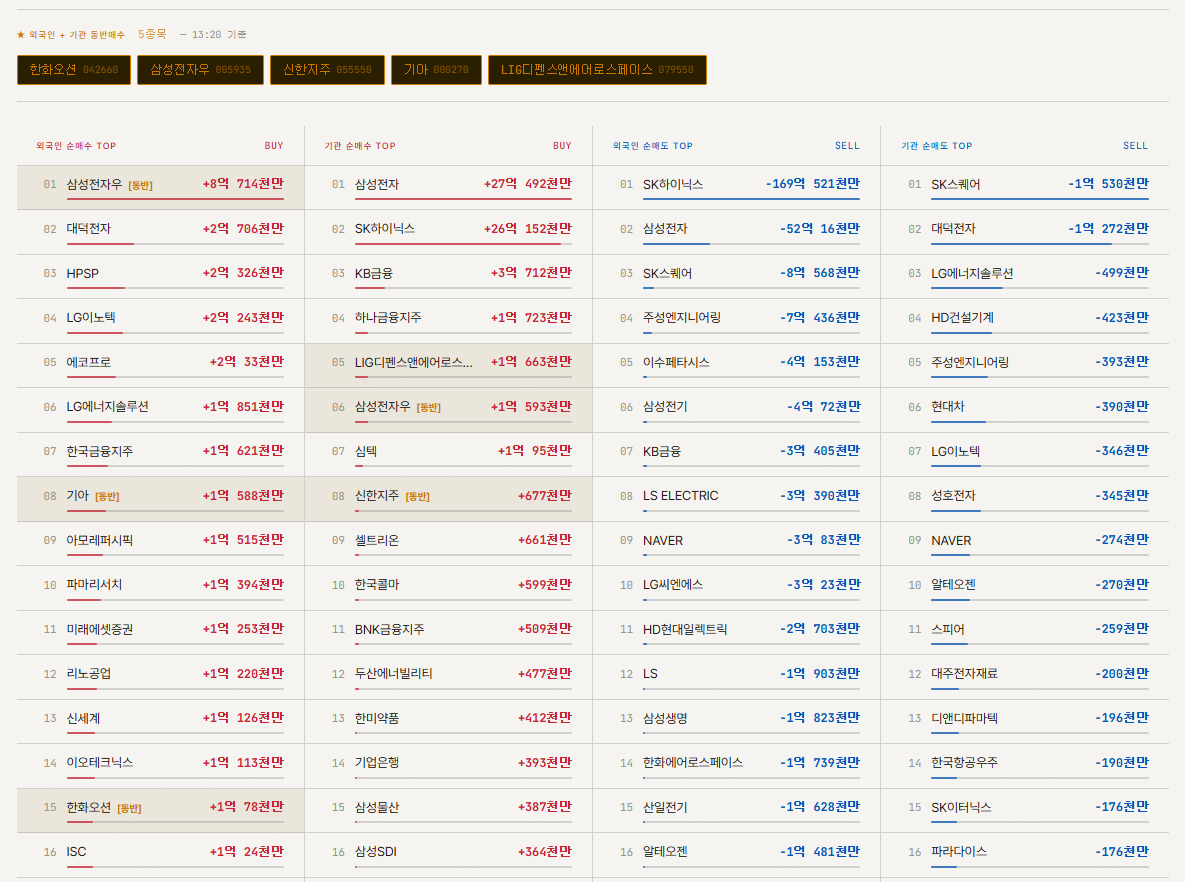The height and width of the screenshot is (882, 1185).
Task: Open 한국항공우주 in institutional sell list
Action: [1025, 766]
